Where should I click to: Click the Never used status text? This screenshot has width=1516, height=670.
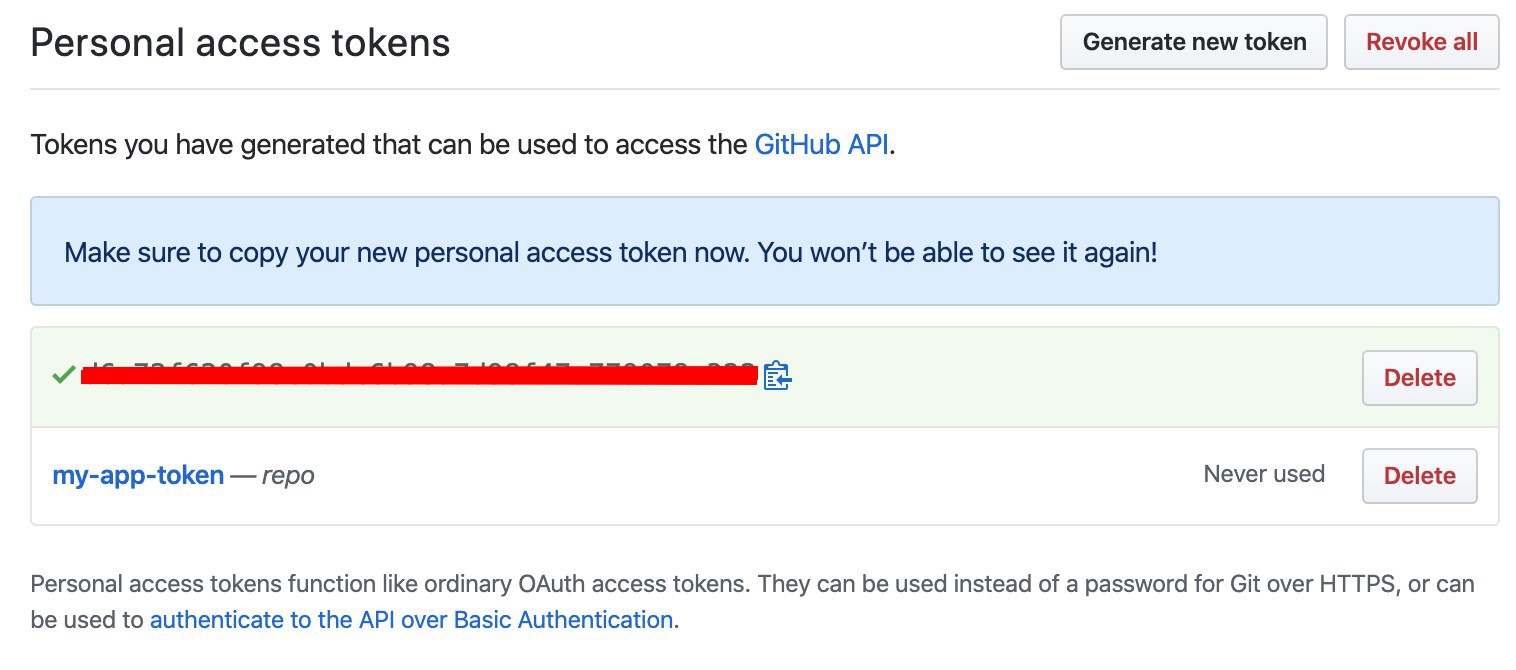click(x=1264, y=474)
